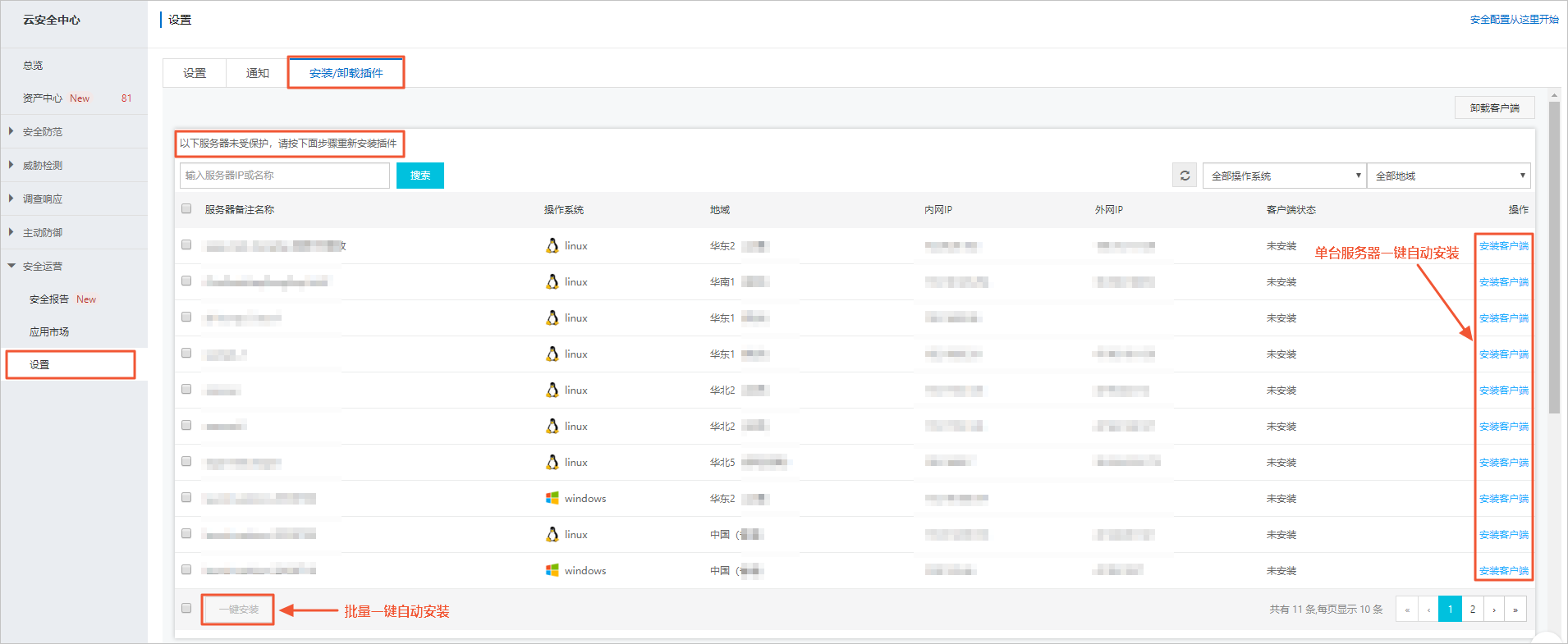This screenshot has height=644, width=1568.
Task: Click the vertical scrollbar of the page
Action: [x=1554, y=258]
